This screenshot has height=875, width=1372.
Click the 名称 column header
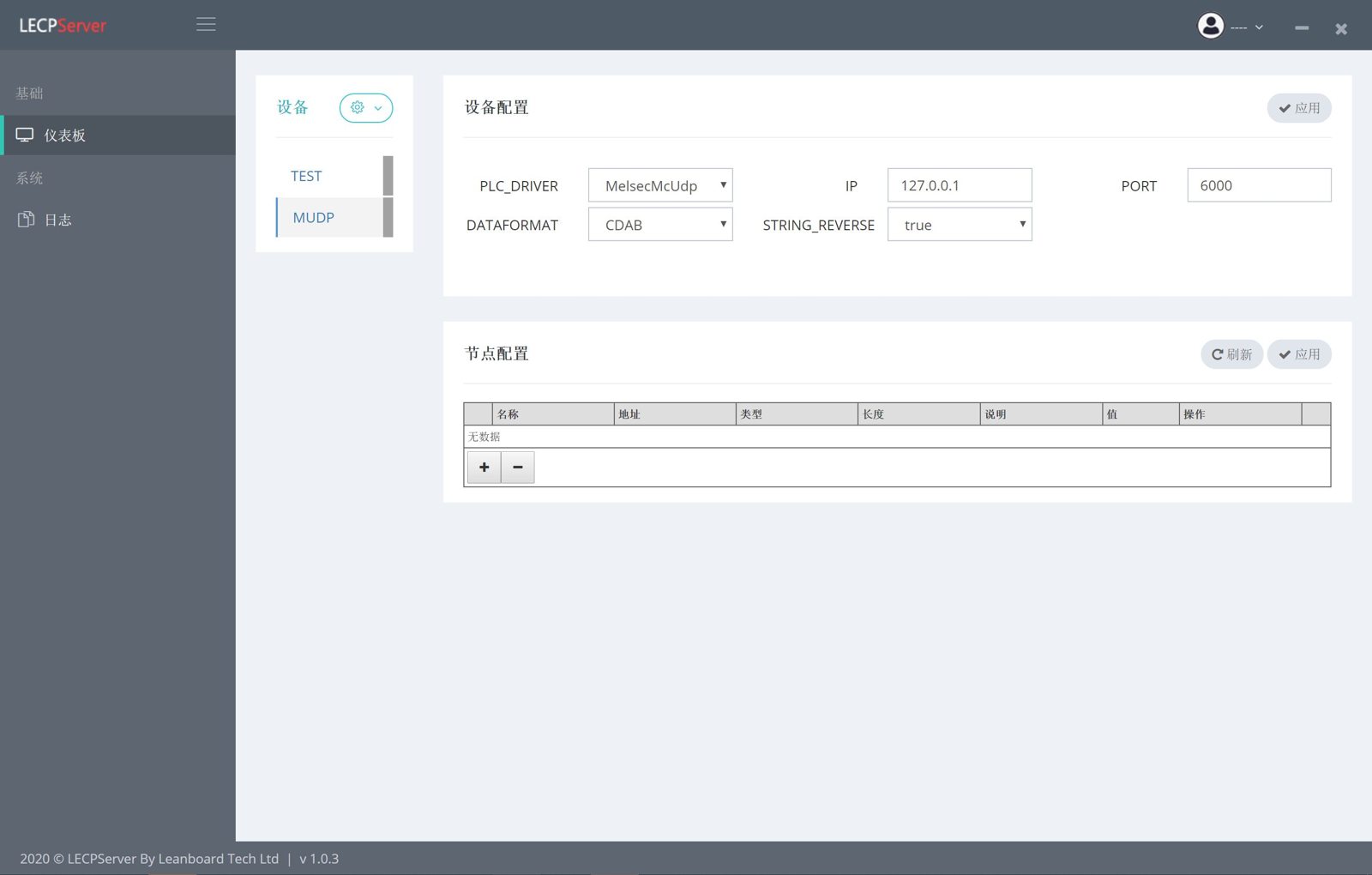(x=553, y=414)
